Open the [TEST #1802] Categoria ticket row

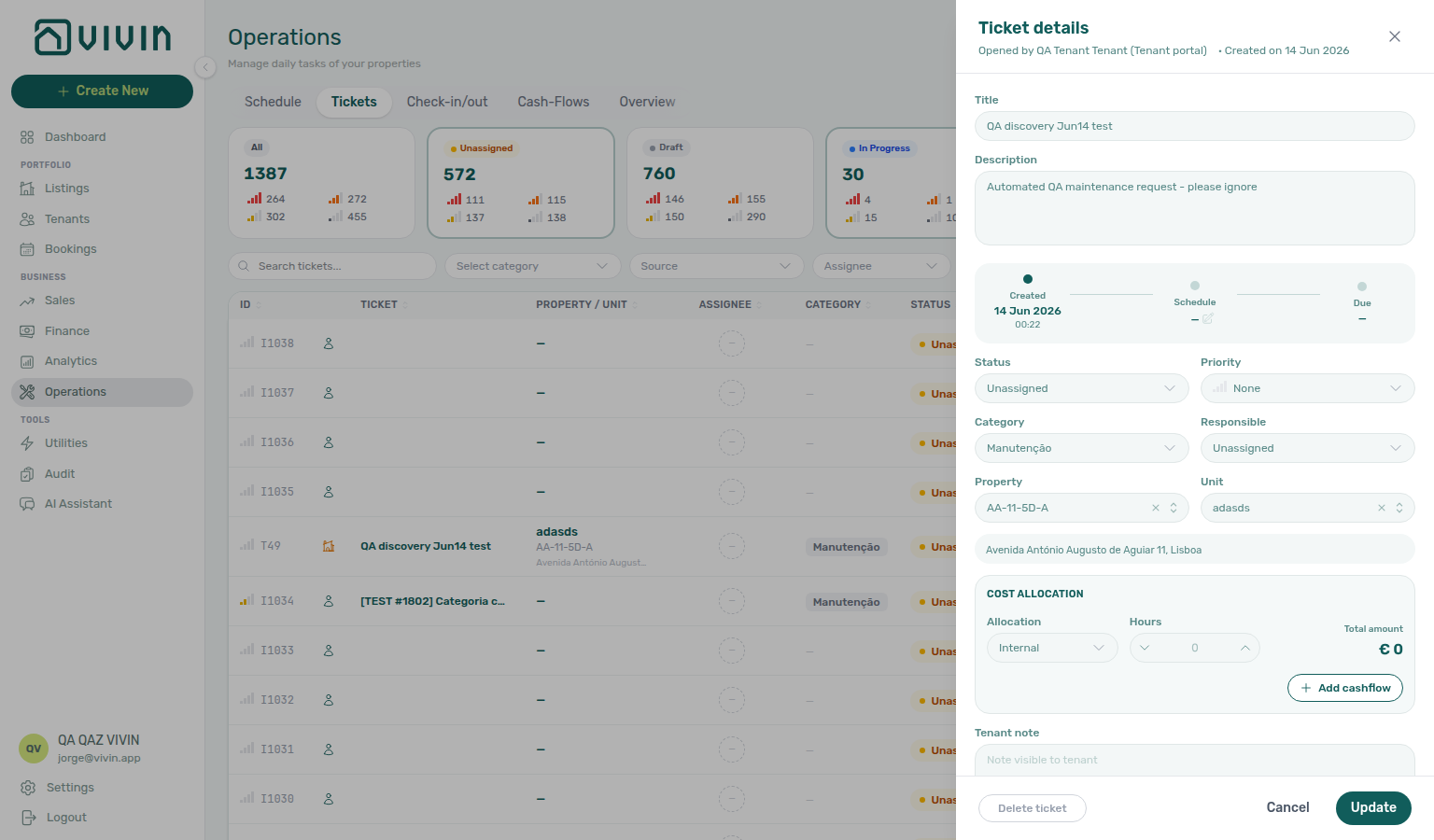point(592,601)
